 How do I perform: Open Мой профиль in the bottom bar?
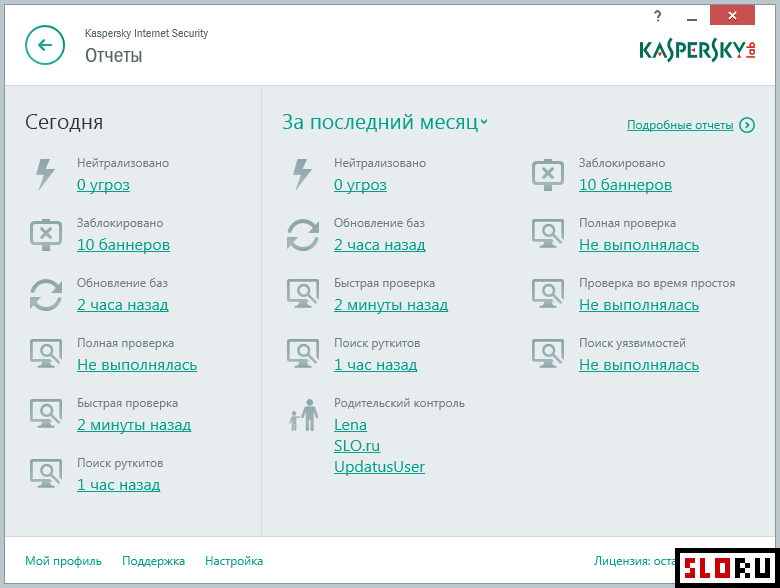63,561
